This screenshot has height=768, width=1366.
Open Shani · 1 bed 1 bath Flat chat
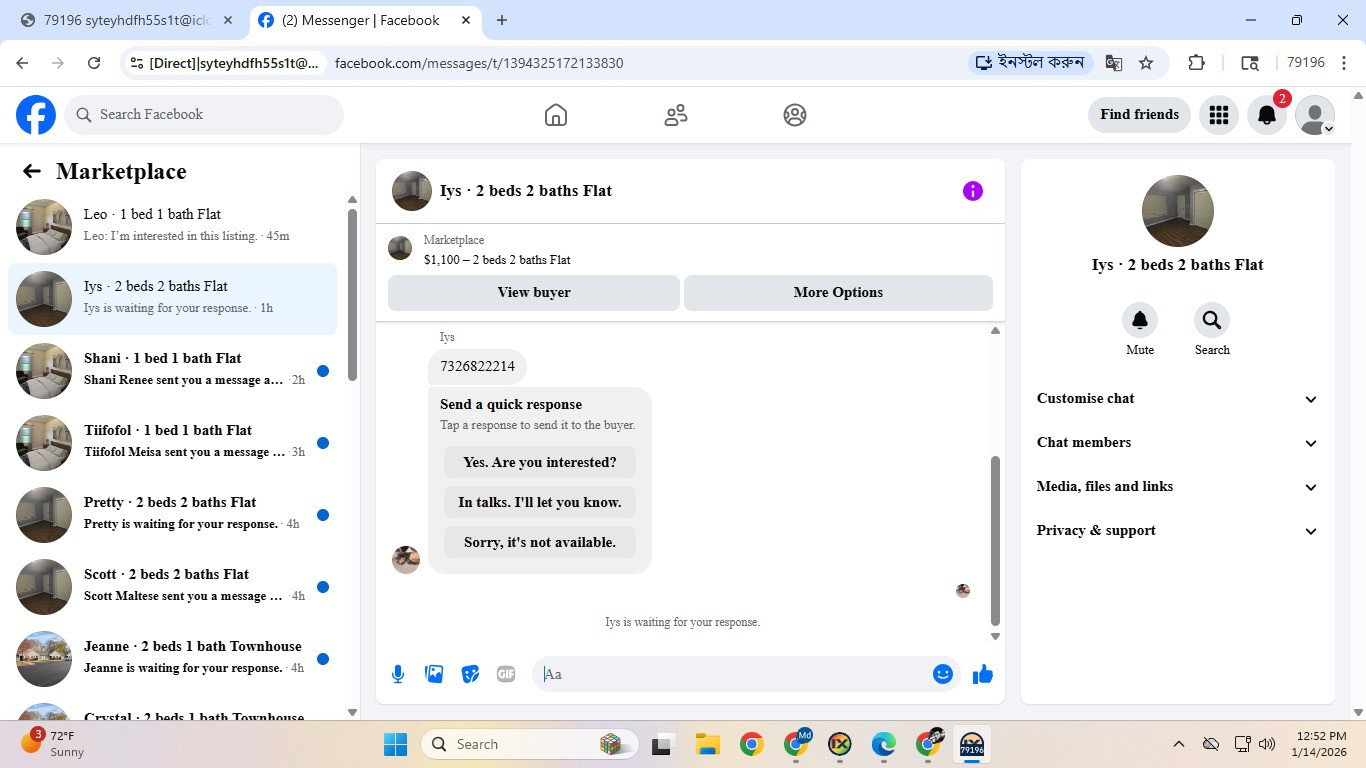173,370
